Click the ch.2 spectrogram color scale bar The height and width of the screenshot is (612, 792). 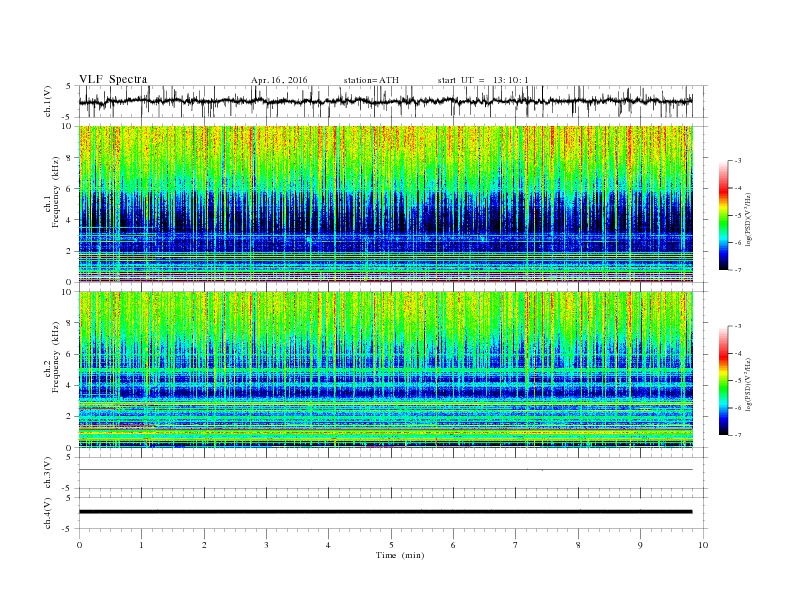pyautogui.click(x=723, y=380)
